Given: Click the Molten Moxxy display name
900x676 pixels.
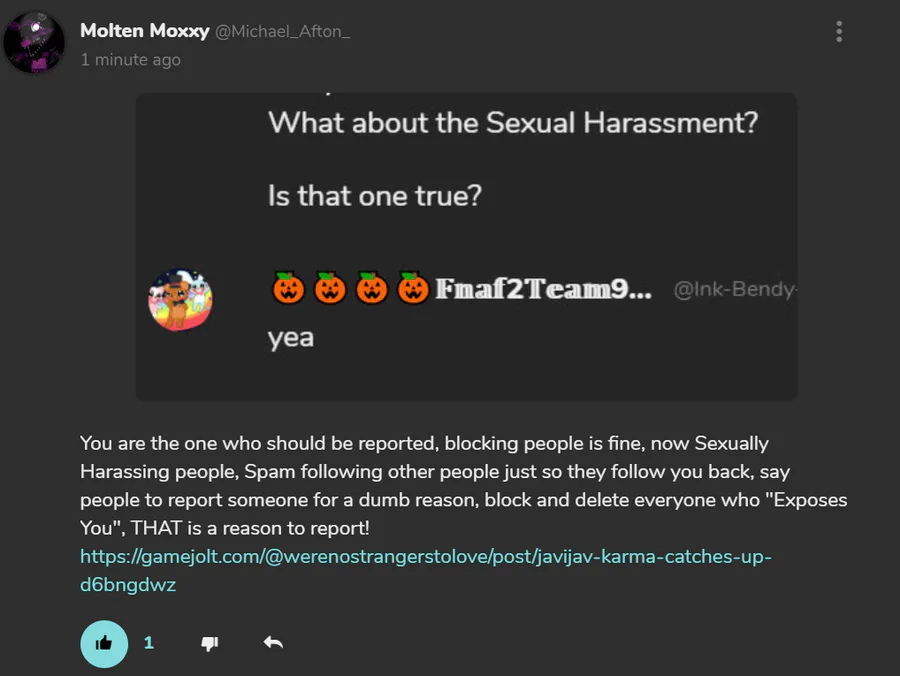Looking at the screenshot, I should 144,31.
